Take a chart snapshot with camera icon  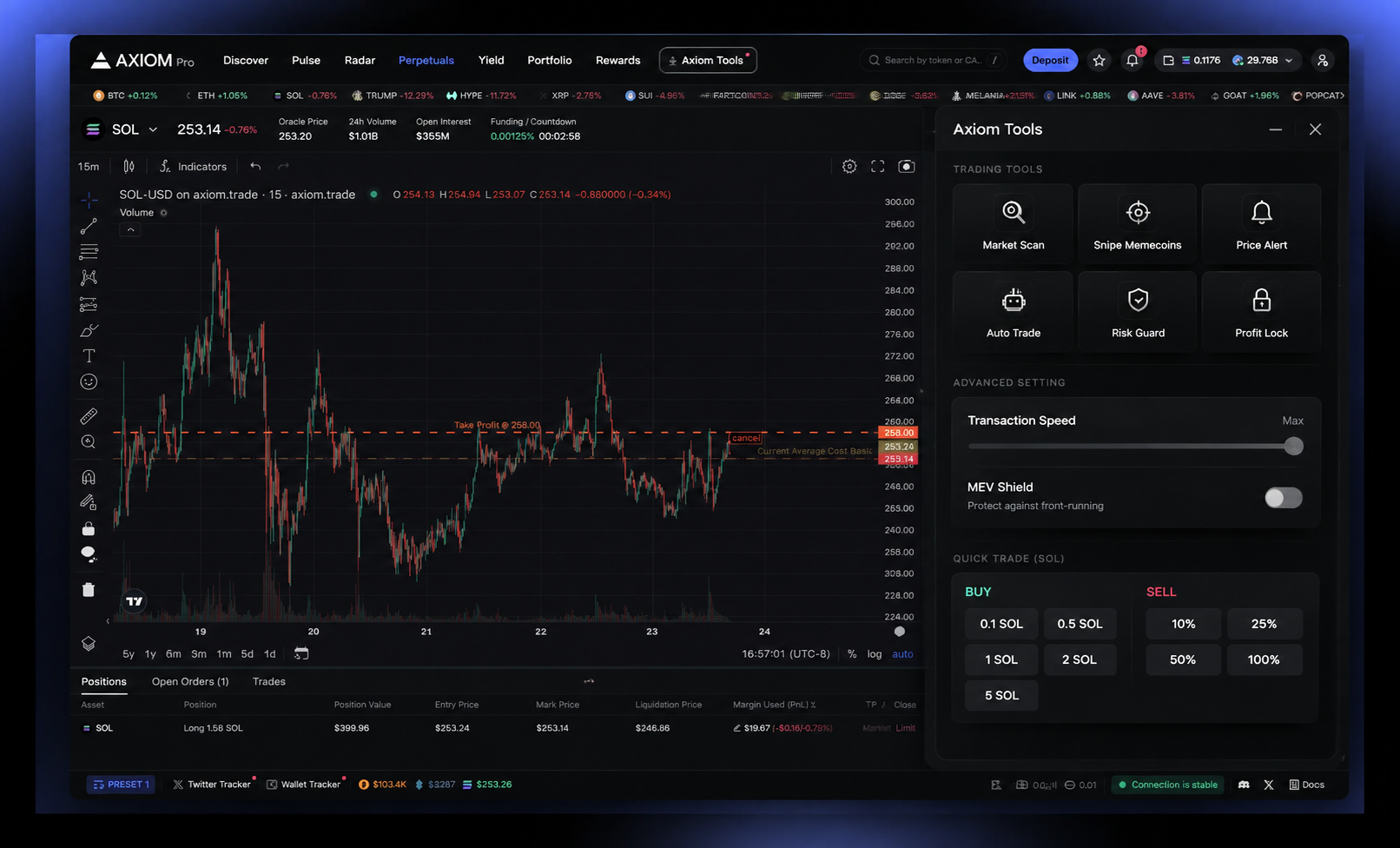click(906, 166)
